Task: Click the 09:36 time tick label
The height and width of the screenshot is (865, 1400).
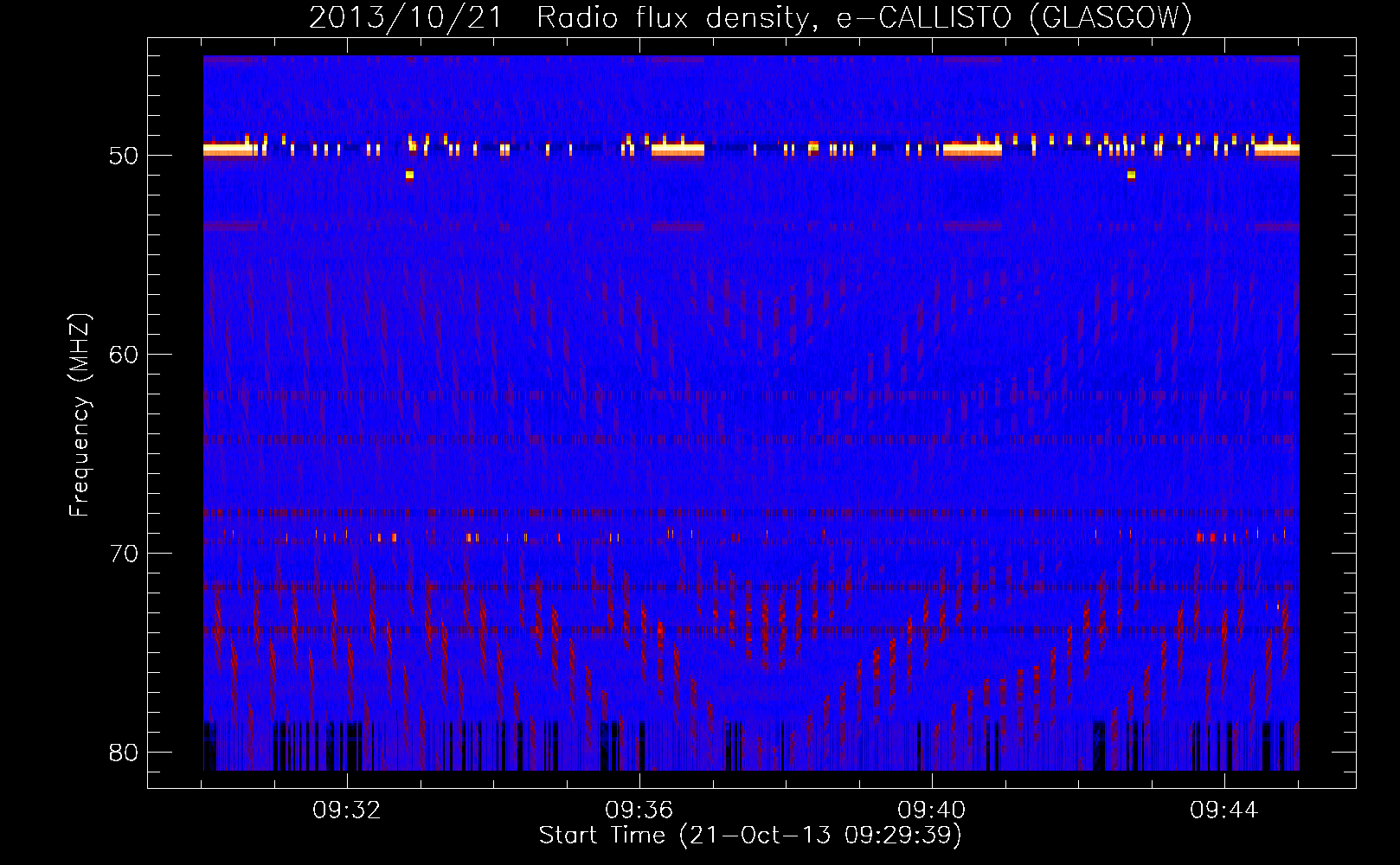Action: click(x=639, y=811)
